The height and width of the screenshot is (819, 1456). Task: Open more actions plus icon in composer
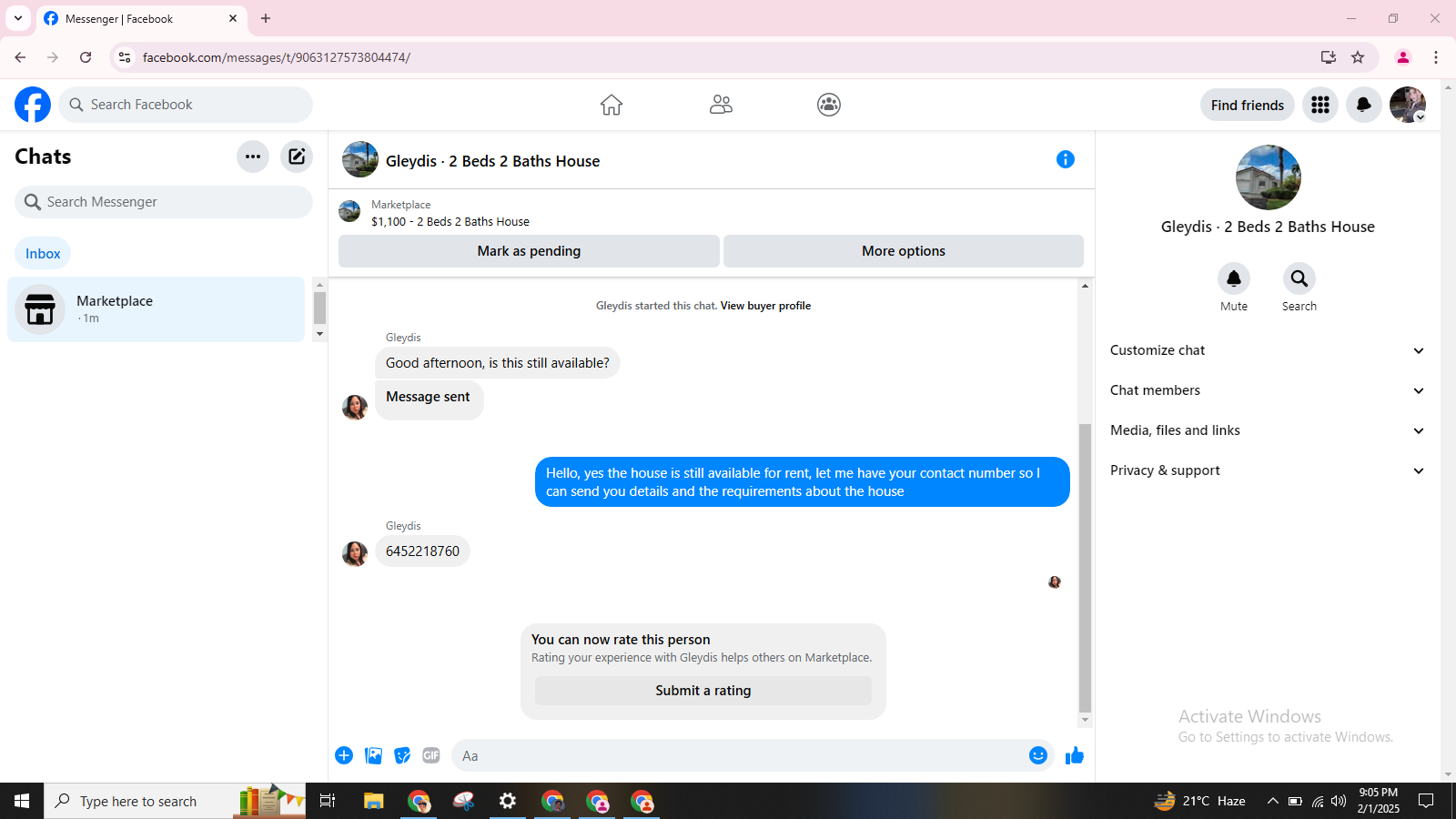(344, 755)
